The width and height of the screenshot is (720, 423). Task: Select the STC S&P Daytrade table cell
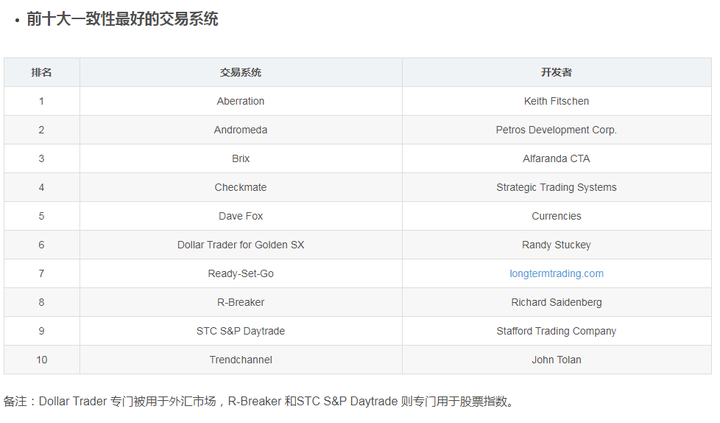[x=241, y=331]
